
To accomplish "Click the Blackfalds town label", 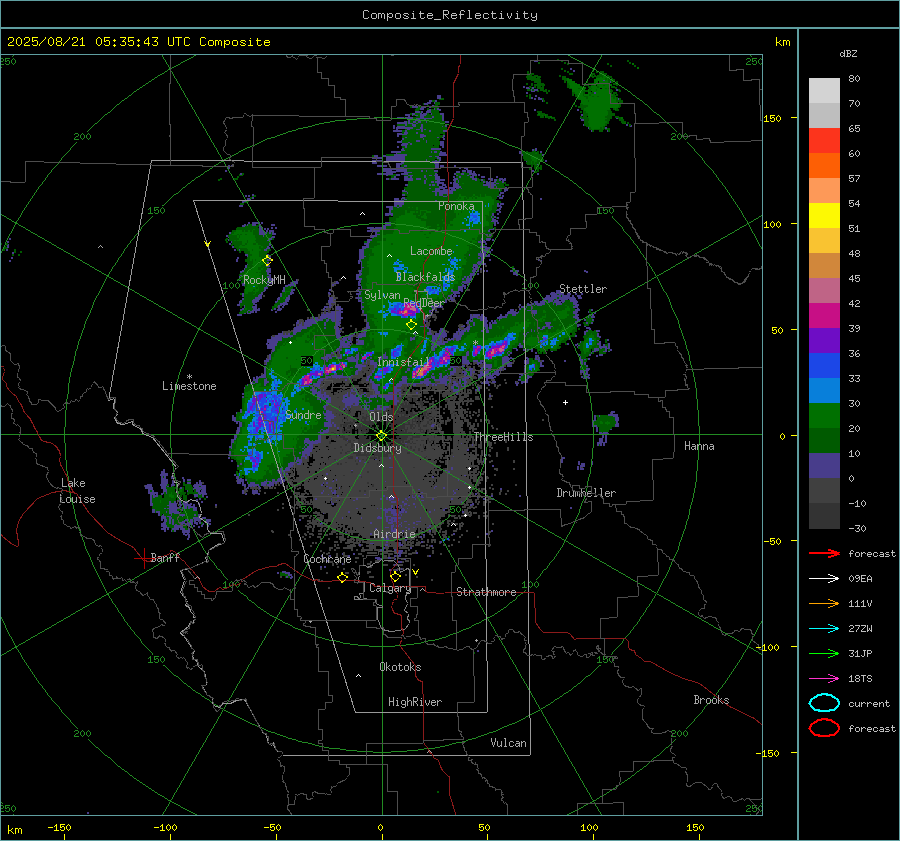I will [425, 277].
